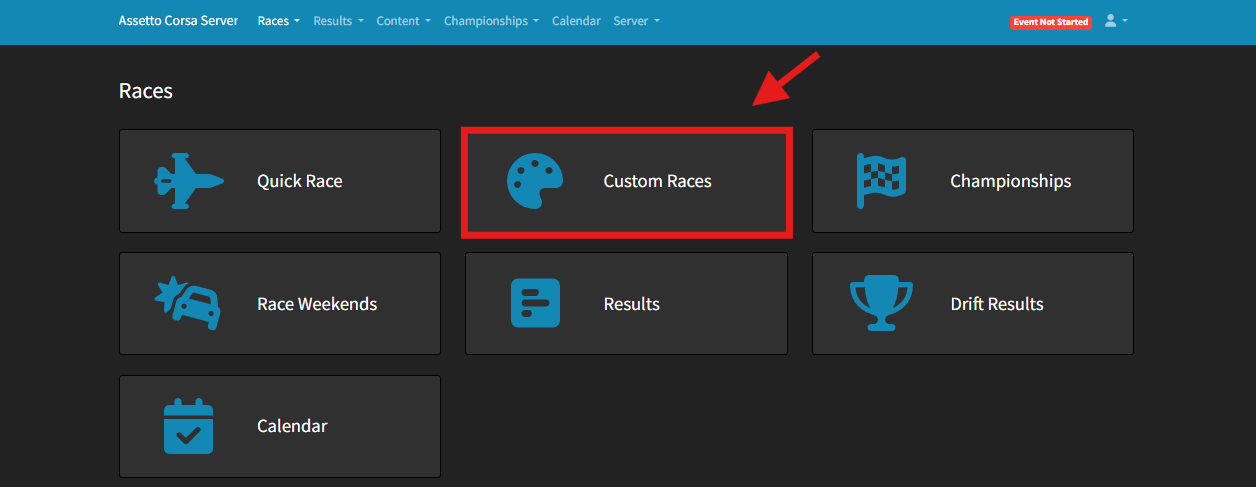Click the calendar check icon

click(189, 426)
